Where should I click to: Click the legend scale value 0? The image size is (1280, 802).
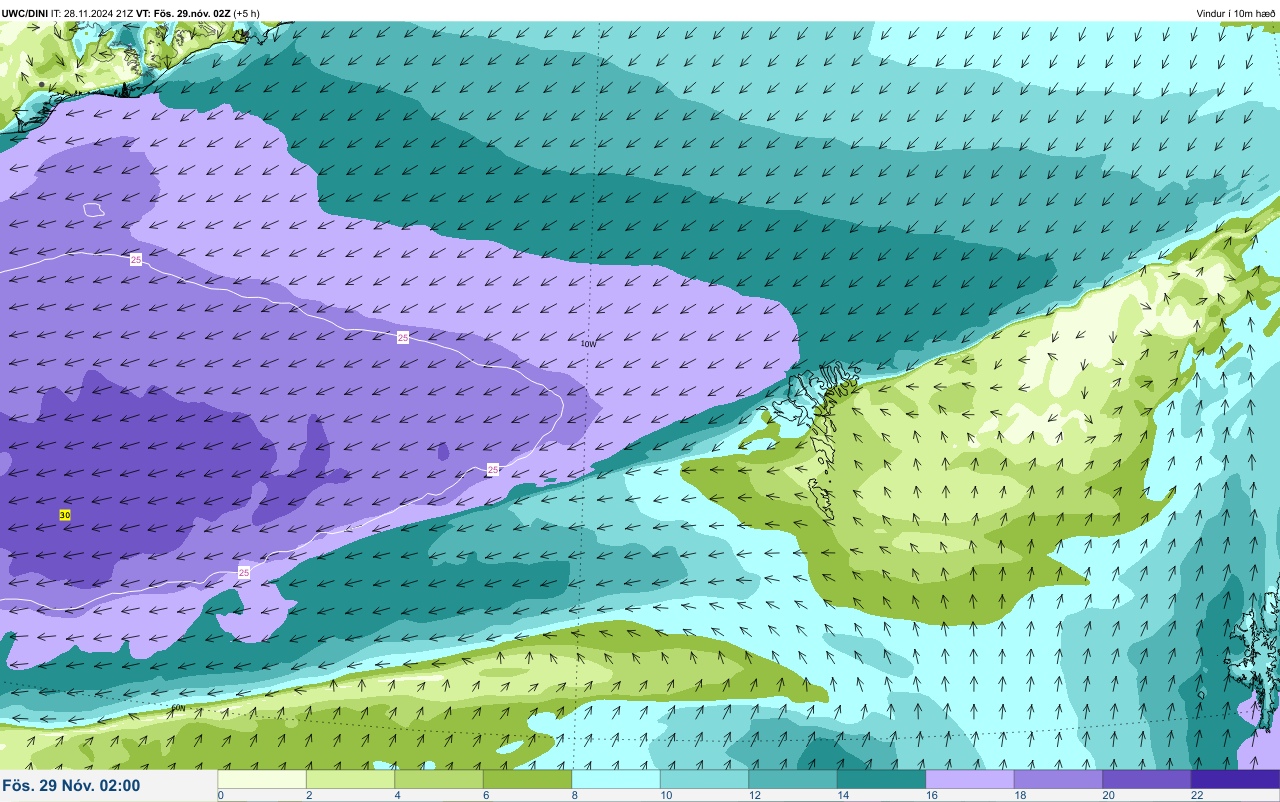coord(220,795)
